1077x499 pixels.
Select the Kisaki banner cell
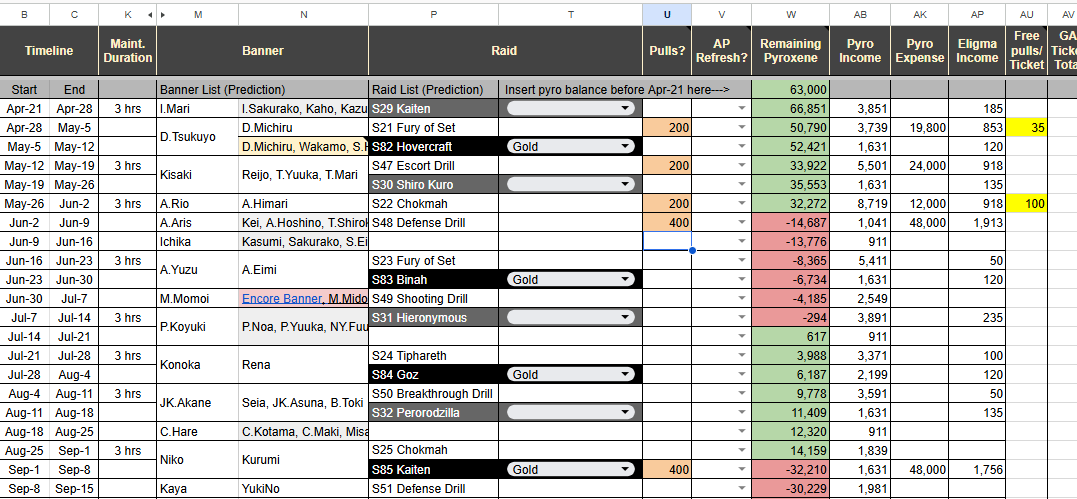[x=198, y=175]
